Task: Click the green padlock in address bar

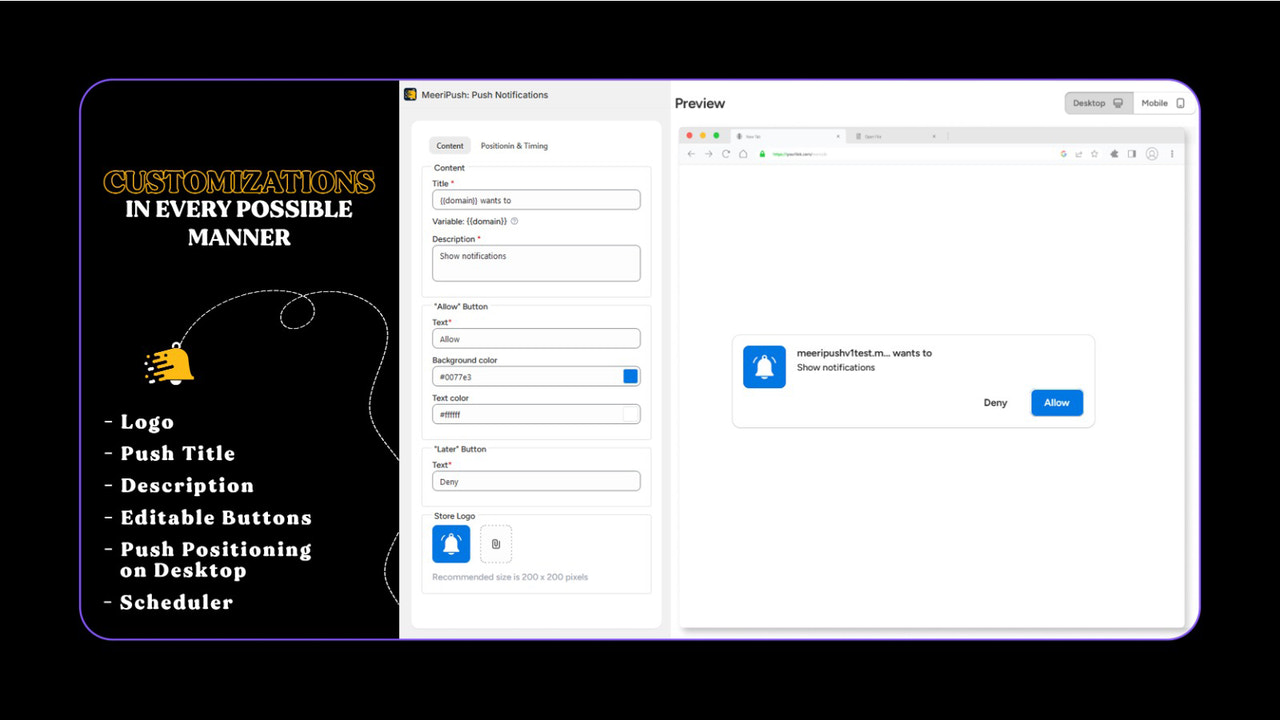Action: pyautogui.click(x=762, y=154)
